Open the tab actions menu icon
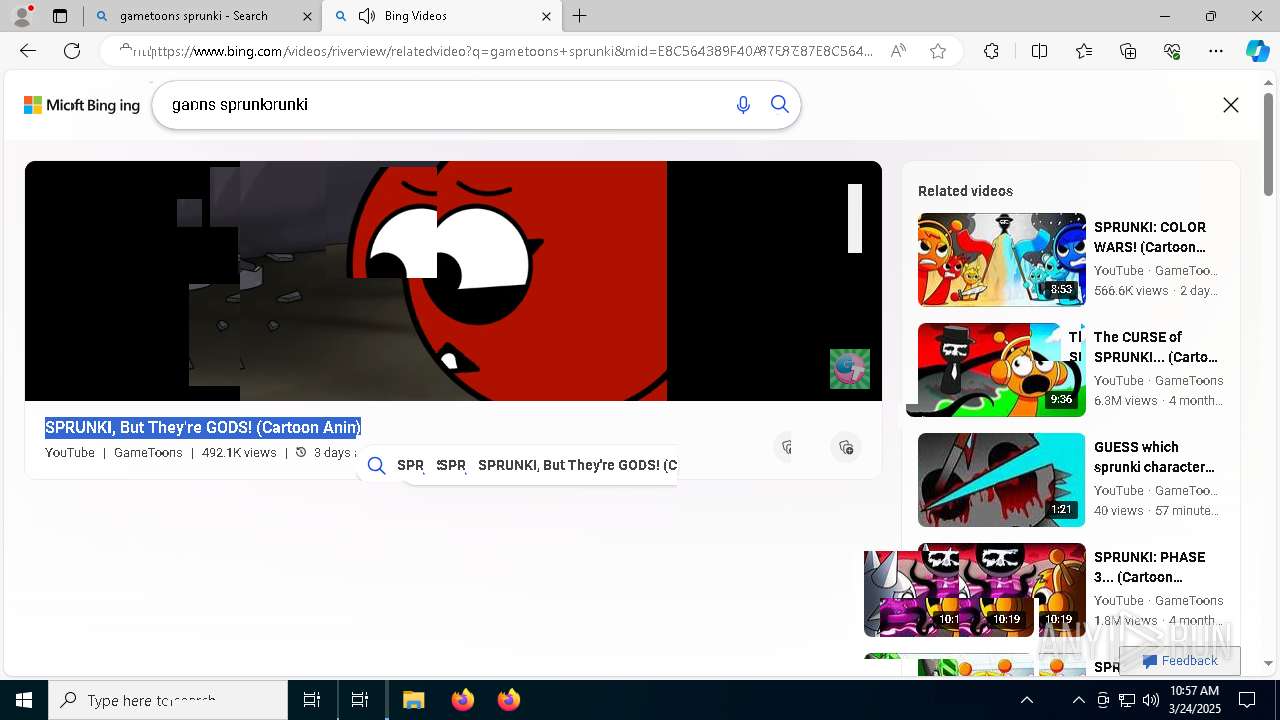The height and width of the screenshot is (720, 1280). pyautogui.click(x=60, y=16)
